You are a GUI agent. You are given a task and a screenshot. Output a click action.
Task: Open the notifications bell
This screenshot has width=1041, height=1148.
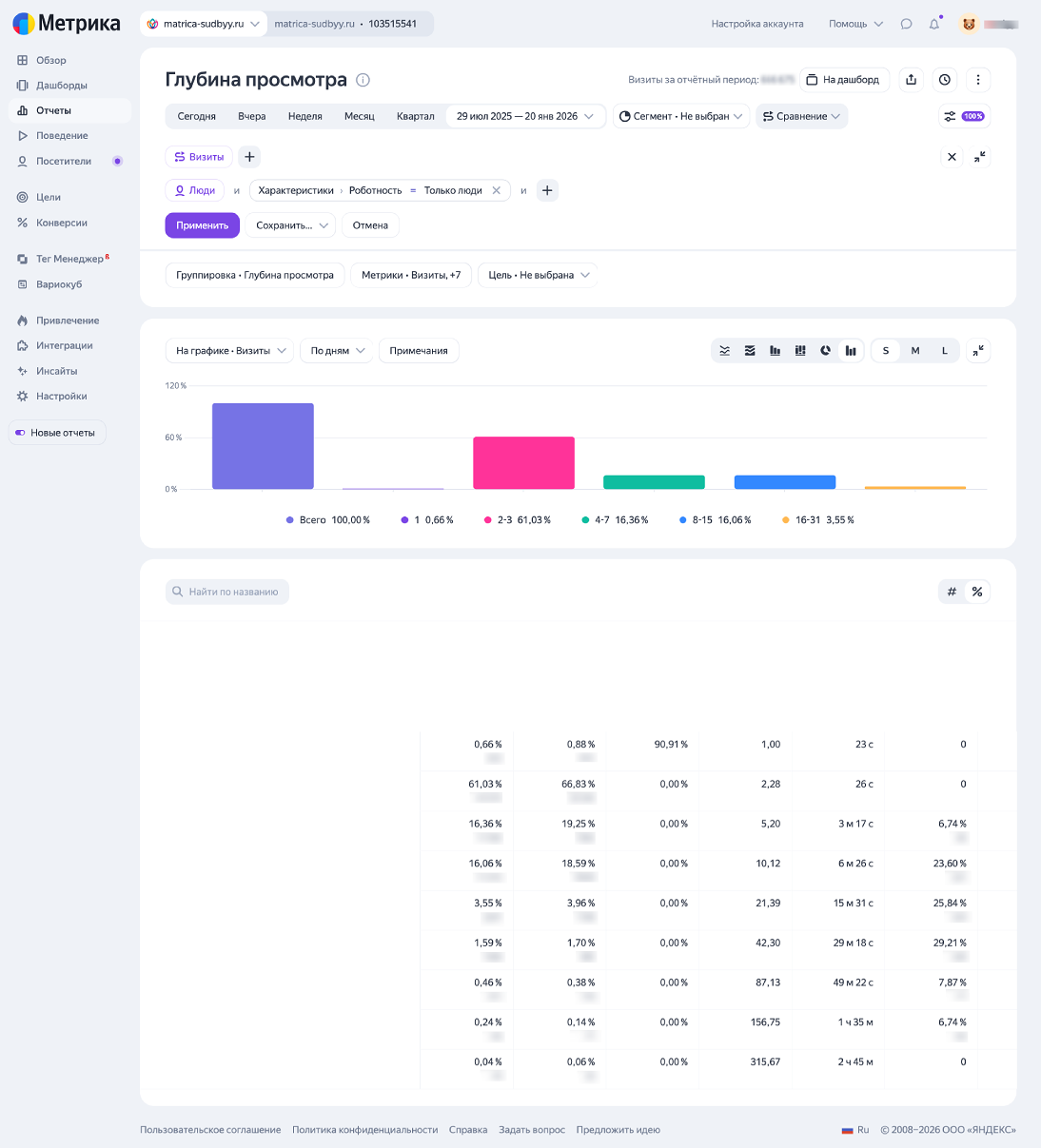tap(934, 24)
